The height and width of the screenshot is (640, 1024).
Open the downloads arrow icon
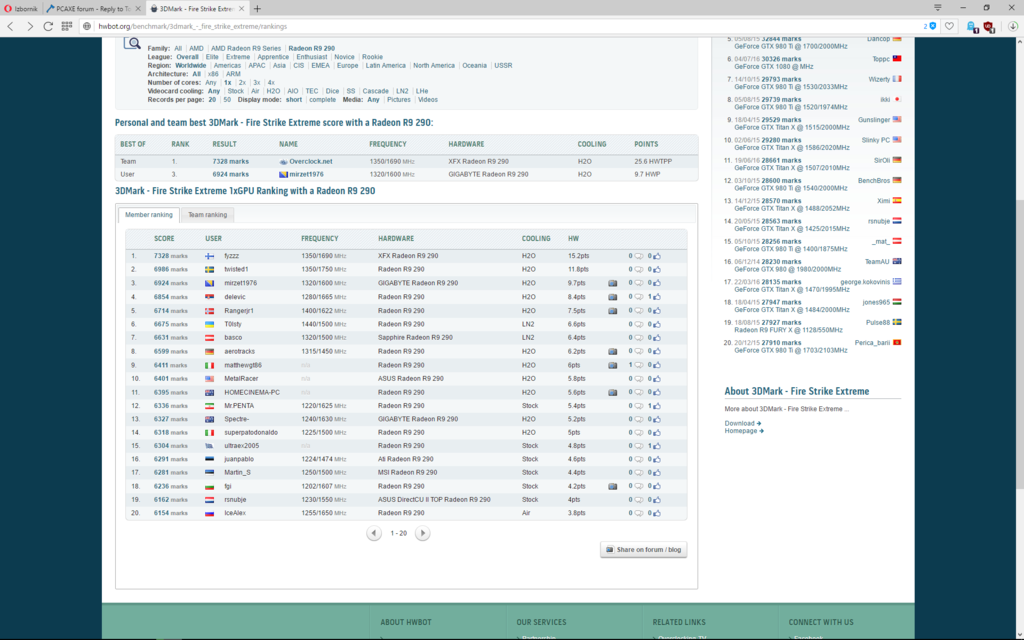(1013, 26)
